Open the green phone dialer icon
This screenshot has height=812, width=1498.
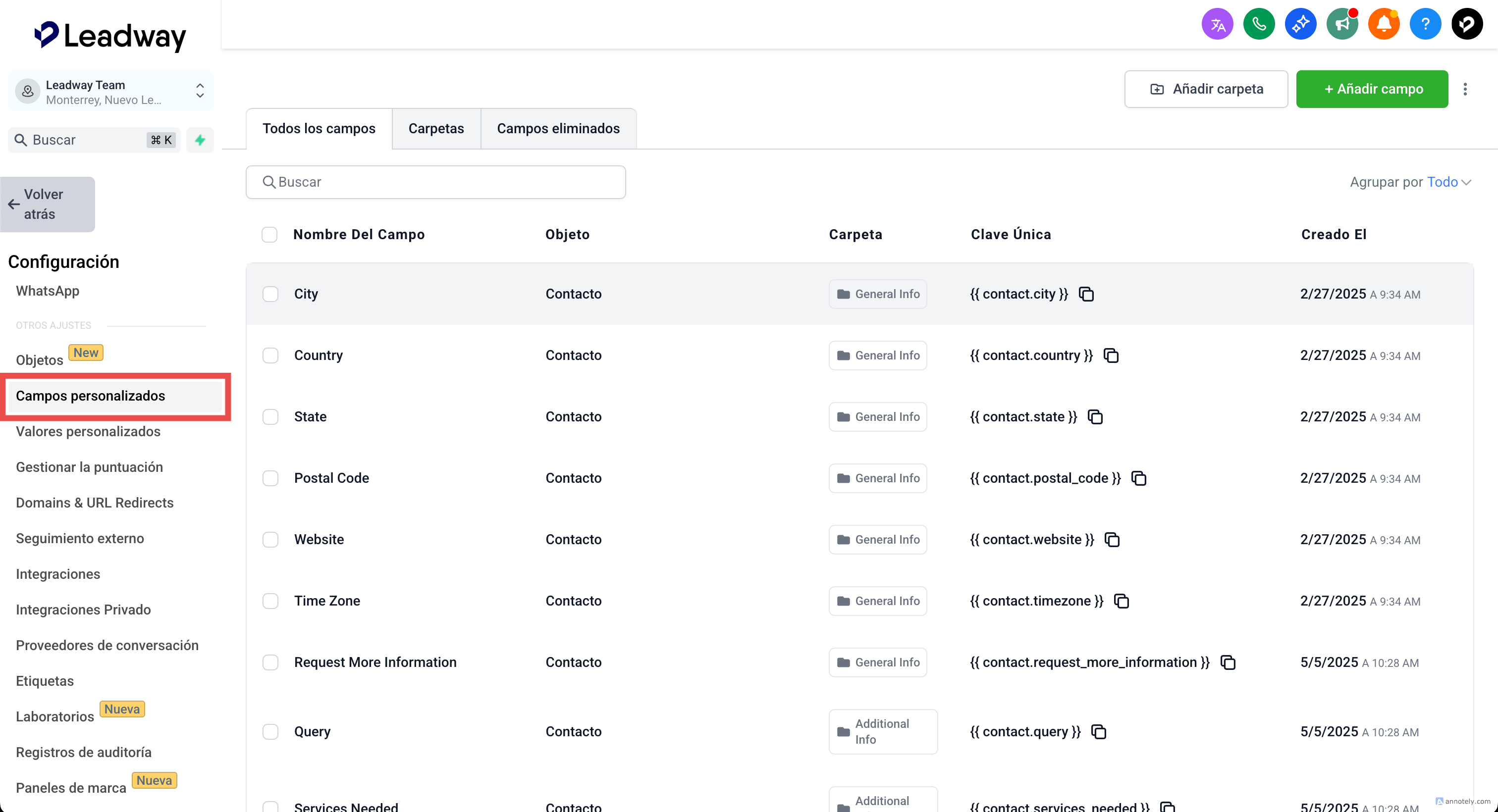(x=1258, y=24)
